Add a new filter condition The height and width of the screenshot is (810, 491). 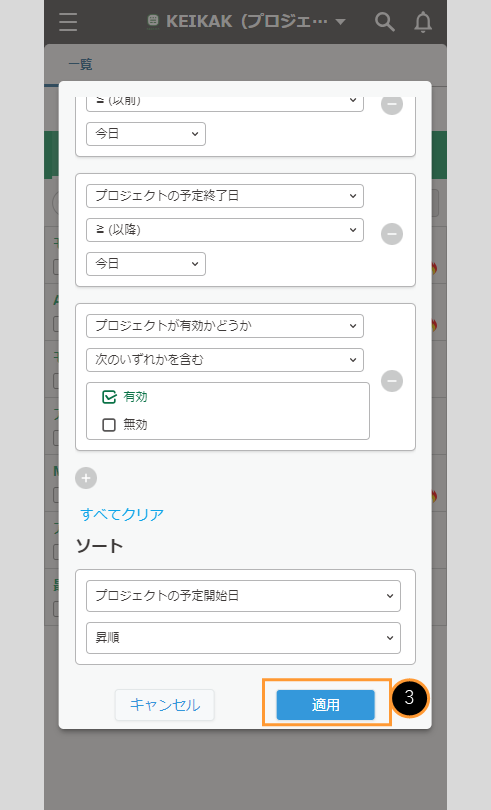(86, 478)
